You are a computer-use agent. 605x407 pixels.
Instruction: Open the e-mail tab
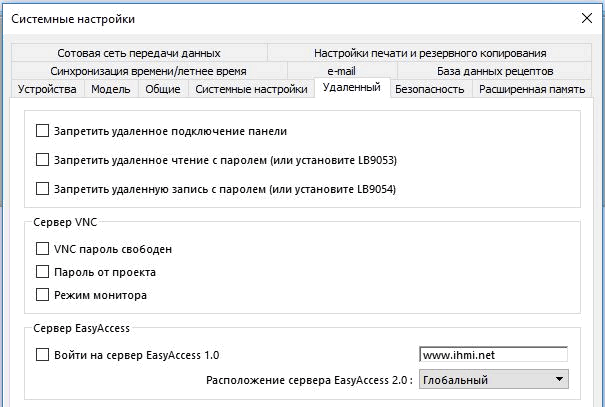tap(342, 71)
